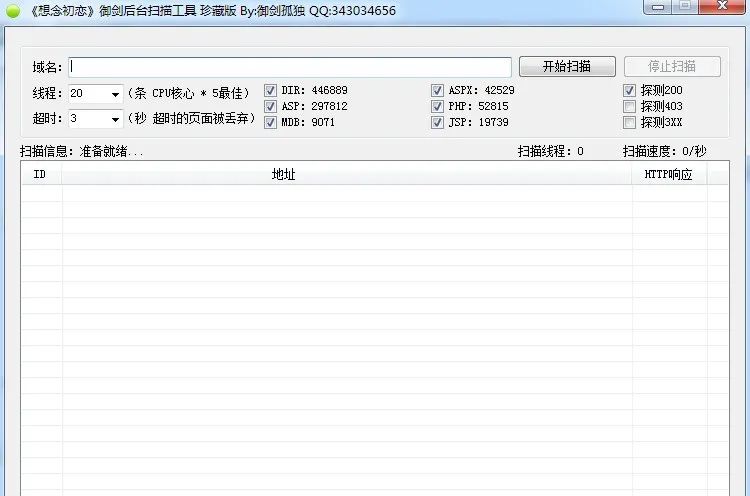Disable the MDB: 9071 checkbox
Viewport: 750px width, 496px height.
[x=270, y=122]
